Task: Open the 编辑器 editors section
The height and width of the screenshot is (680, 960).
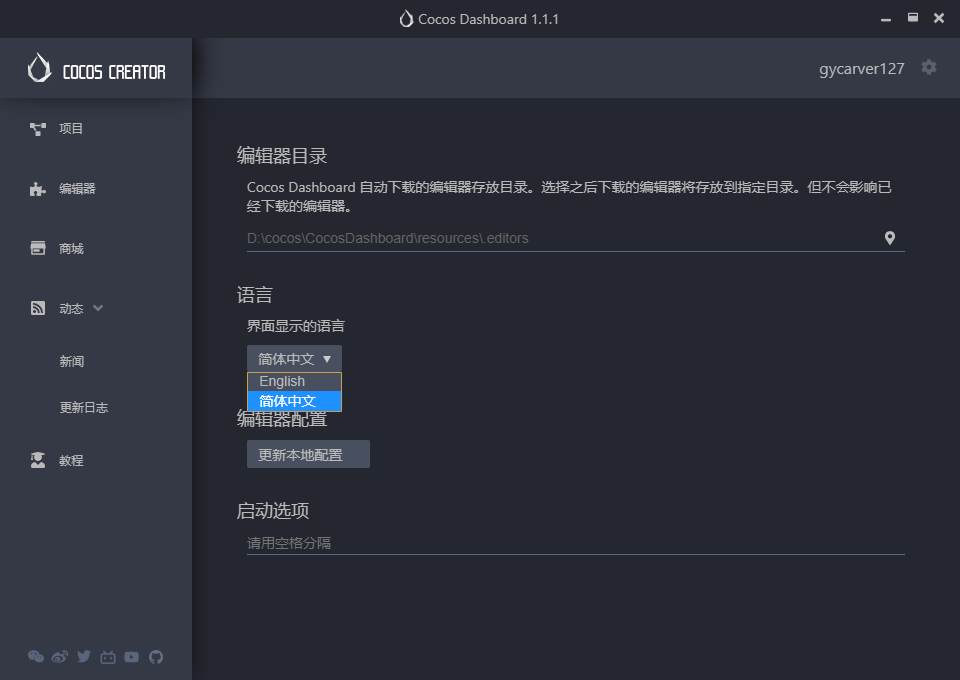Action: pyautogui.click(x=77, y=189)
